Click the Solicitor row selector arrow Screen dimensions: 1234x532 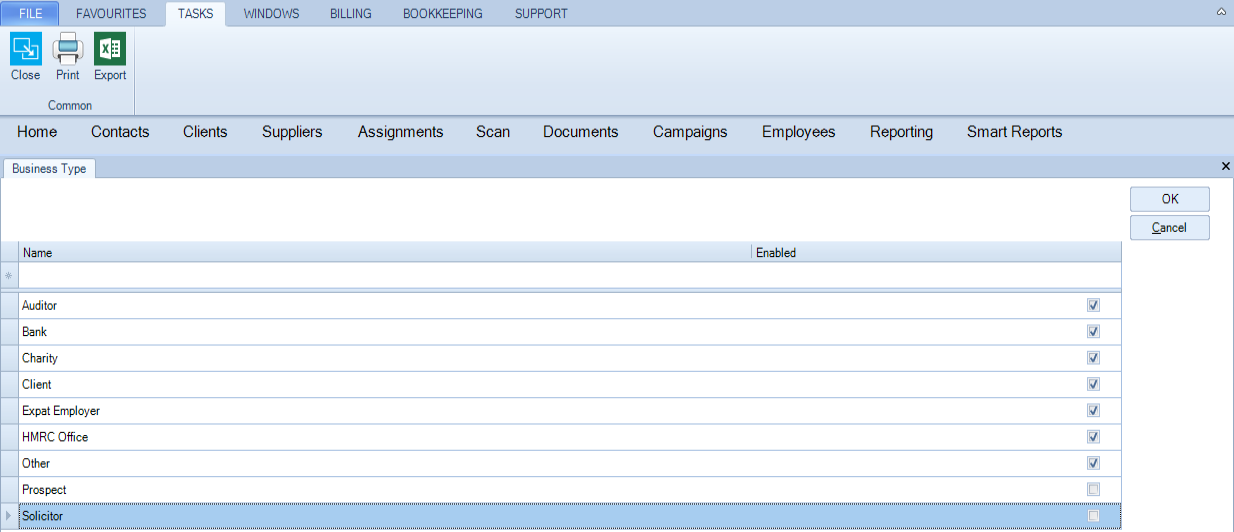click(9, 516)
